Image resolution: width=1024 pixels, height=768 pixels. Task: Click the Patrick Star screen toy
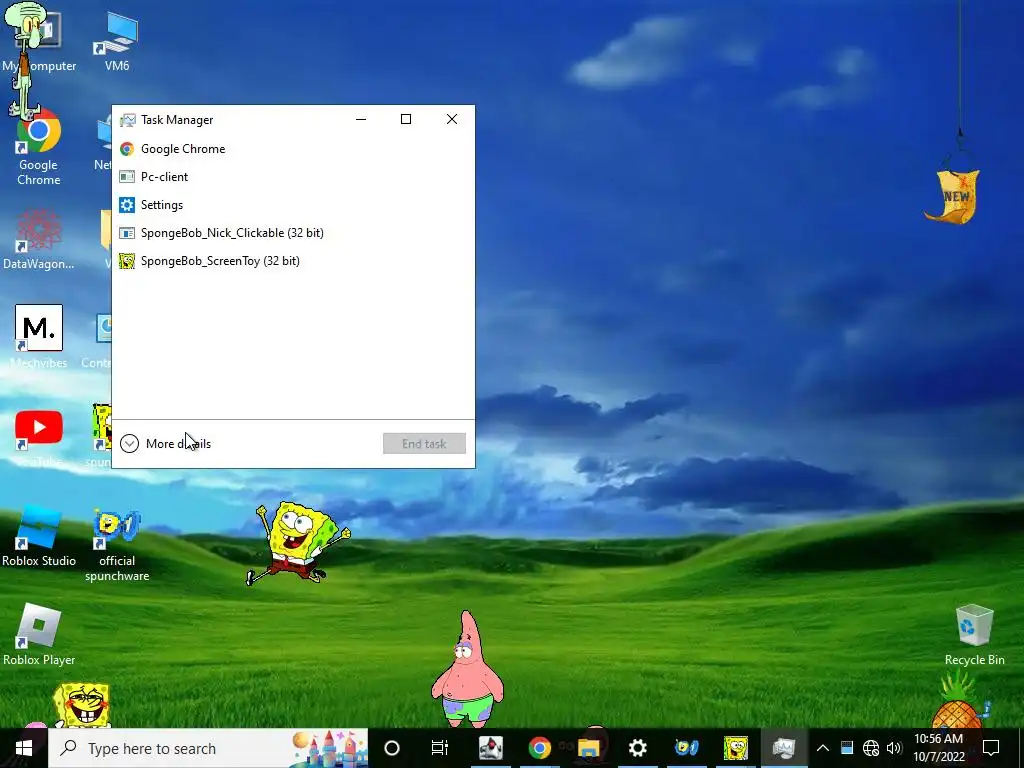point(468,669)
